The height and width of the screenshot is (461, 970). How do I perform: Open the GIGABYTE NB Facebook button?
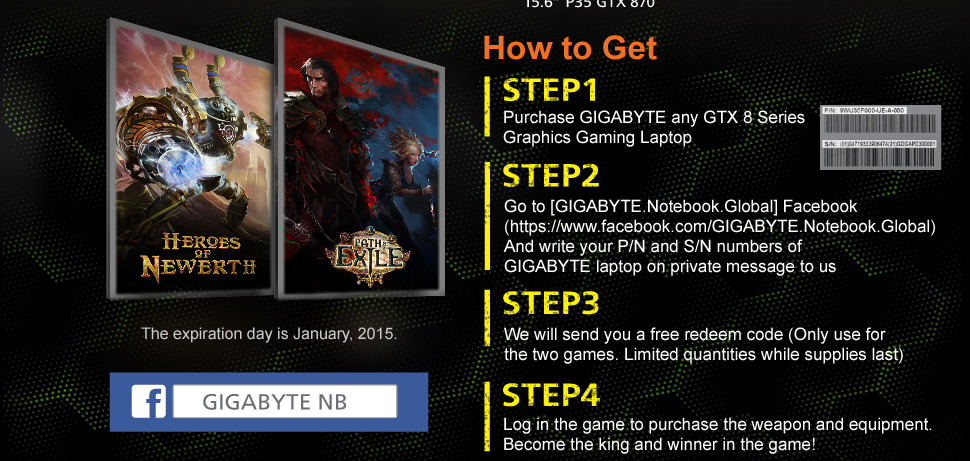pyautogui.click(x=285, y=402)
